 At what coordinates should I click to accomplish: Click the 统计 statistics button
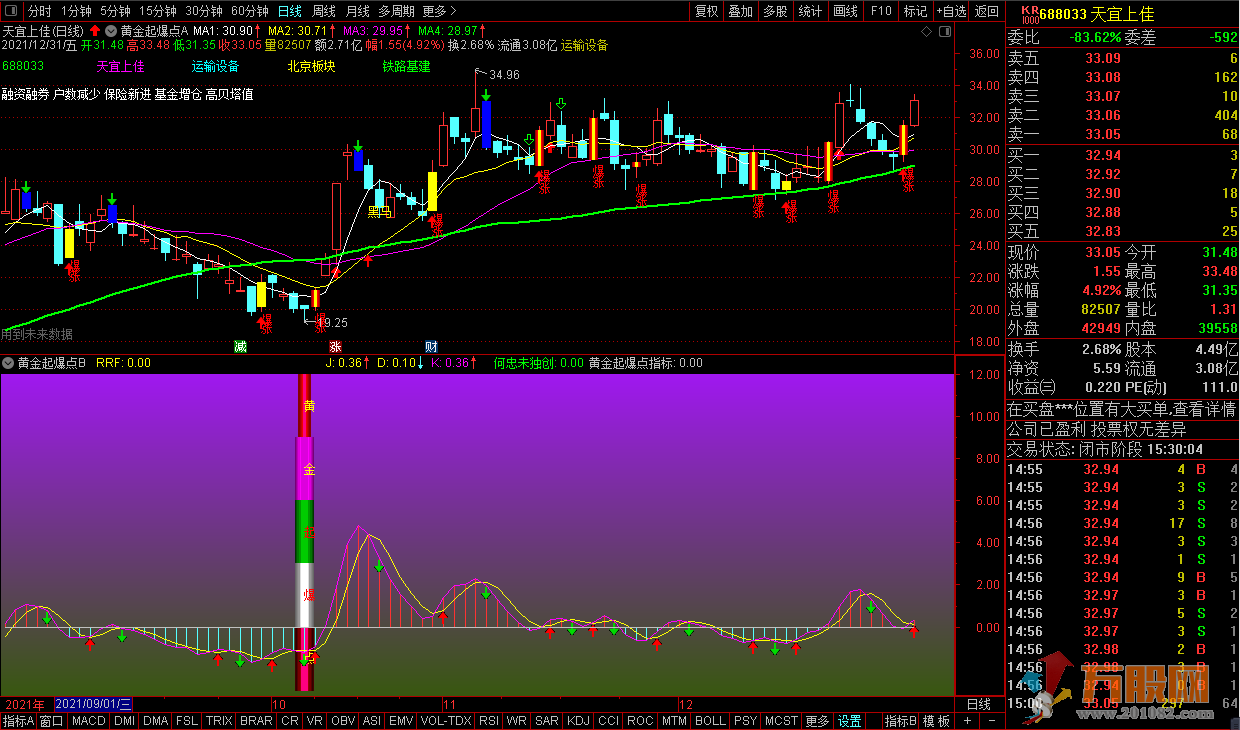[810, 11]
